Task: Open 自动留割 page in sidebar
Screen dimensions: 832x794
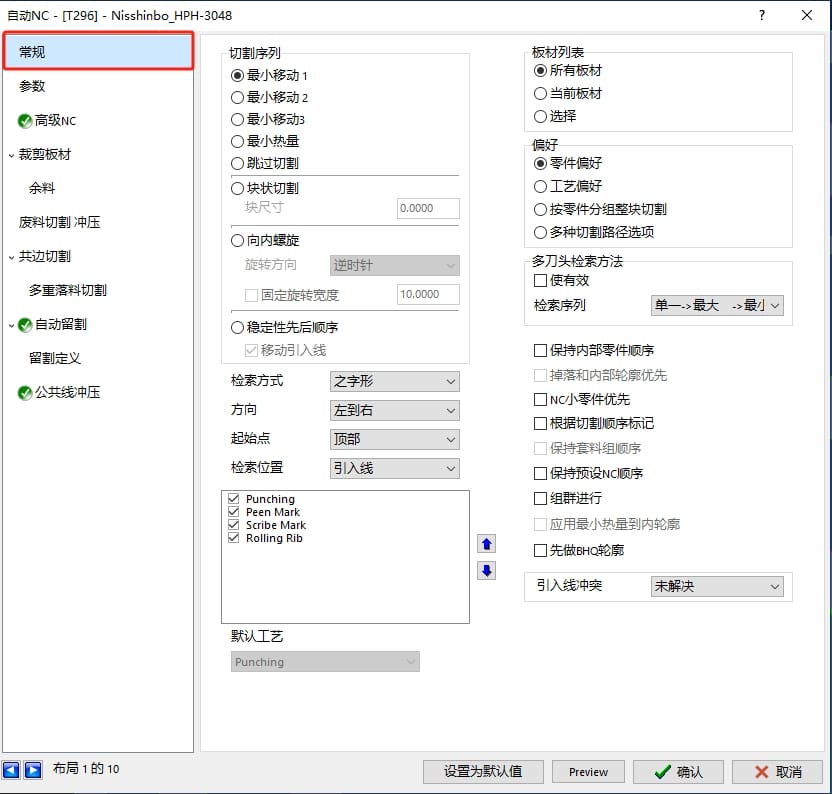Action: (60, 325)
